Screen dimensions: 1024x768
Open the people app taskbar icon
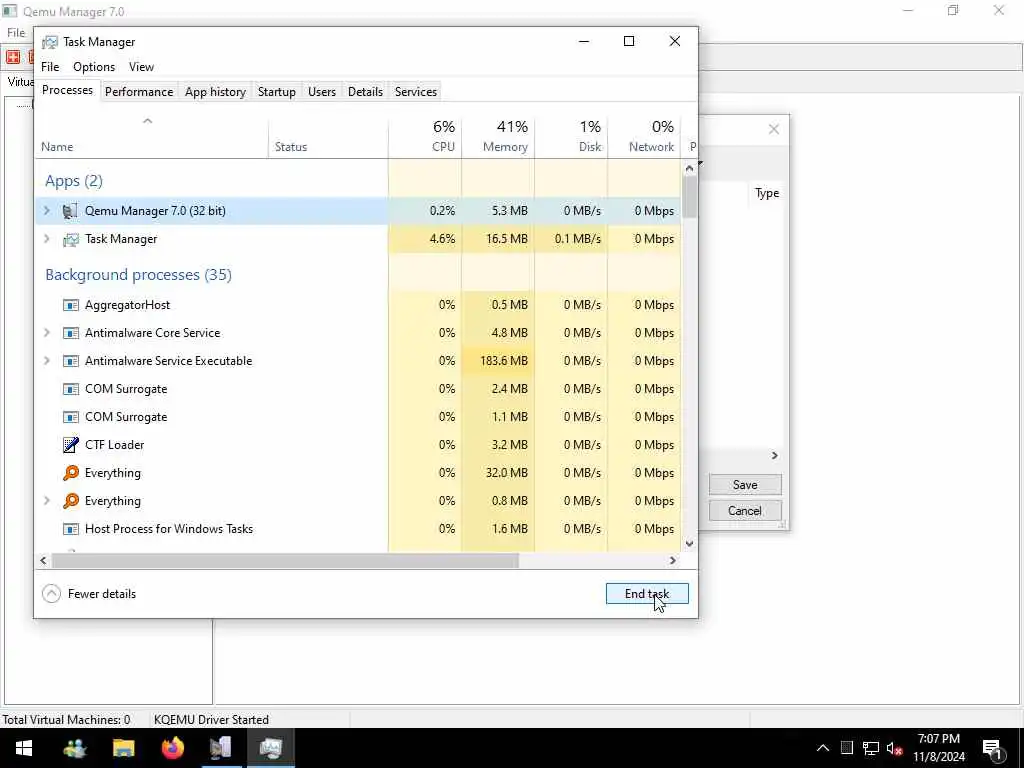tap(74, 748)
